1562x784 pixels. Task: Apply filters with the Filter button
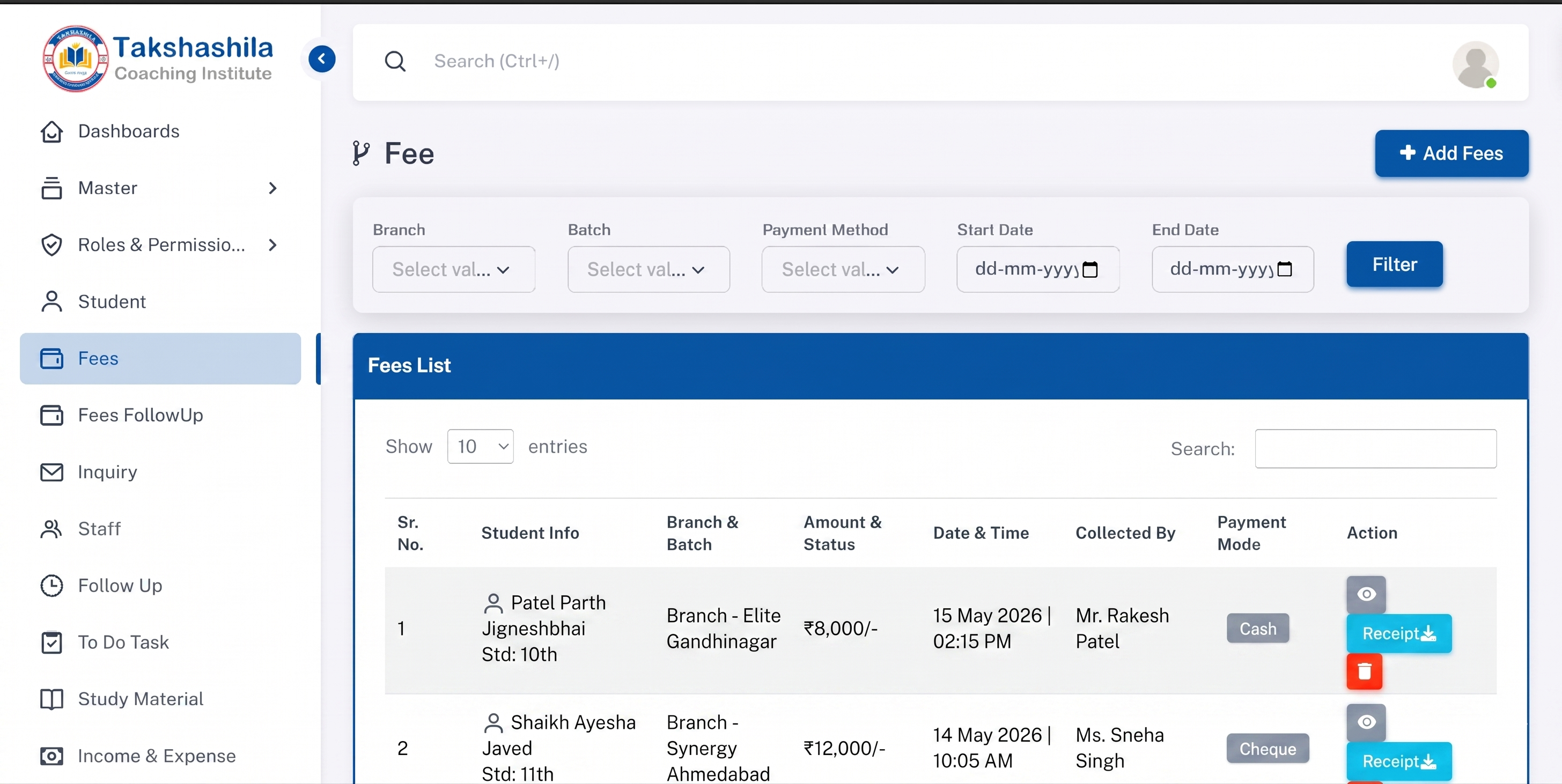pyautogui.click(x=1394, y=264)
